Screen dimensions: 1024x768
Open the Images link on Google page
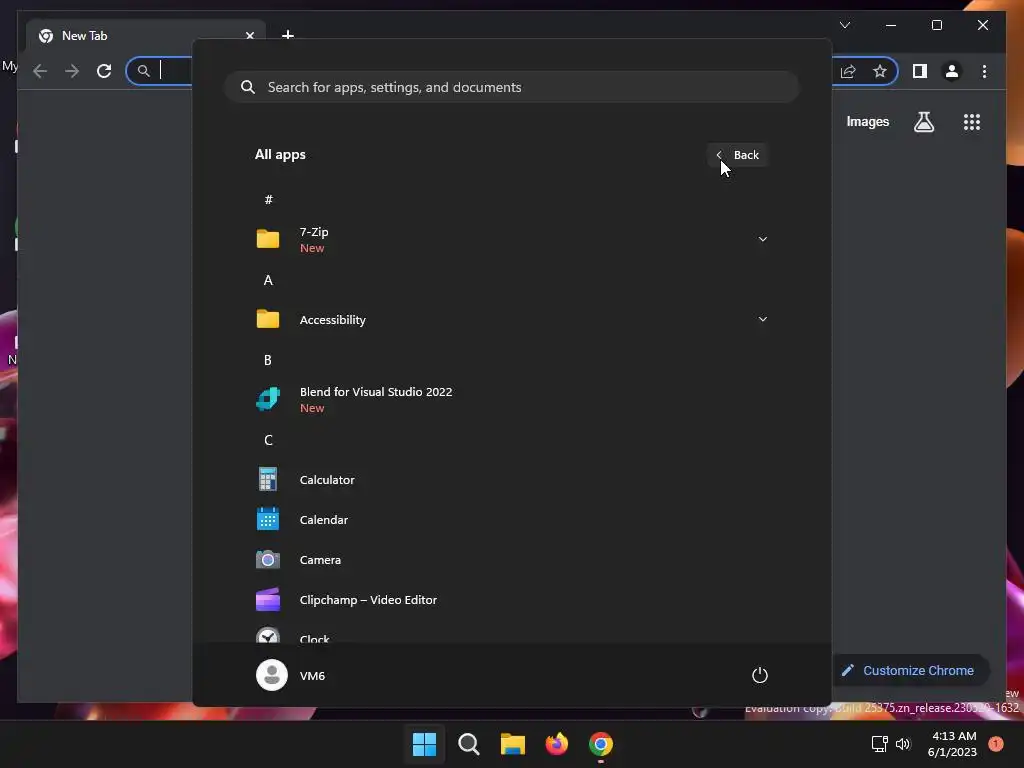click(x=867, y=122)
